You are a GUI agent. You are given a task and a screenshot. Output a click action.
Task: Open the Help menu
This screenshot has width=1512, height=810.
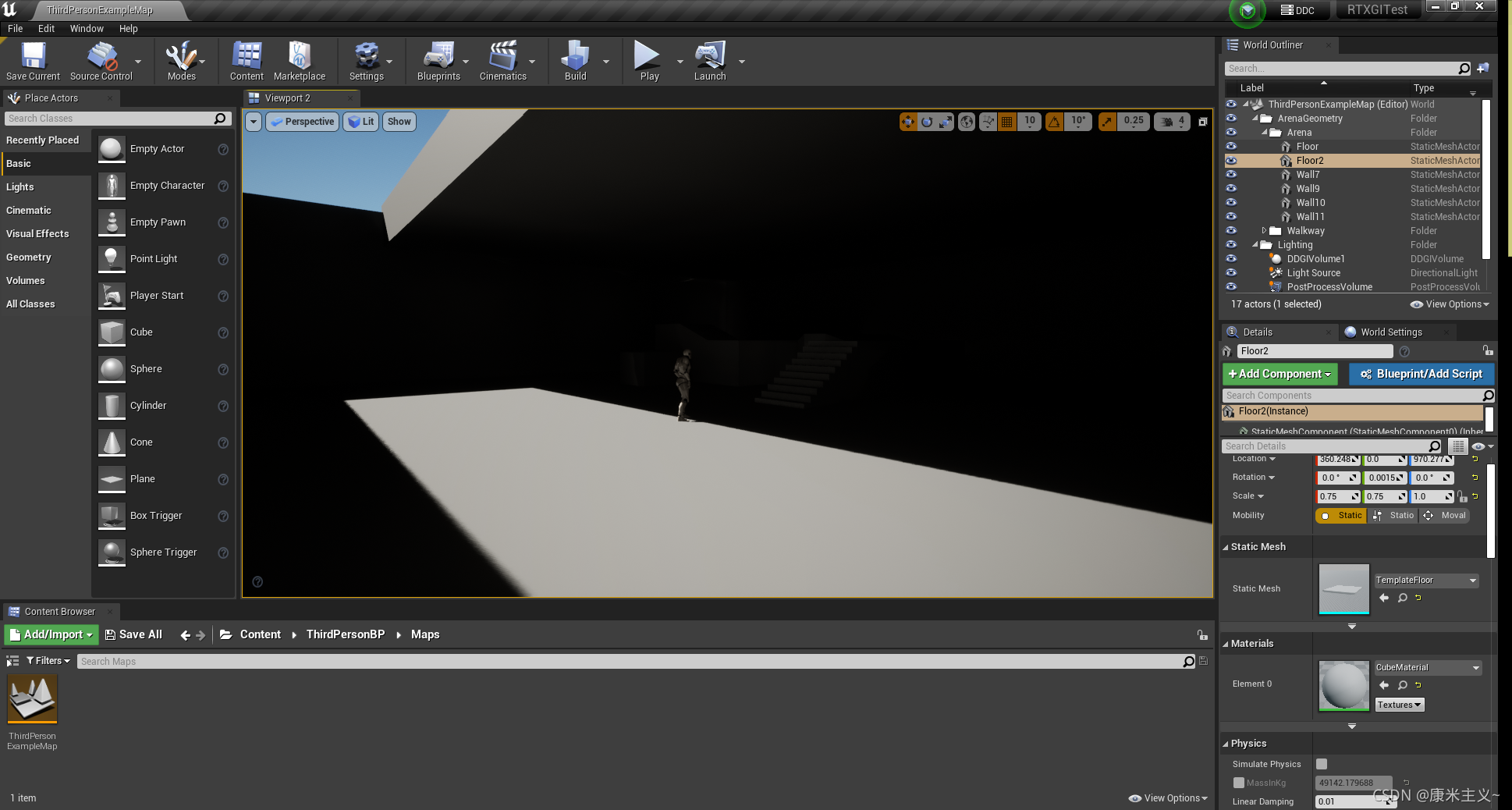[128, 29]
